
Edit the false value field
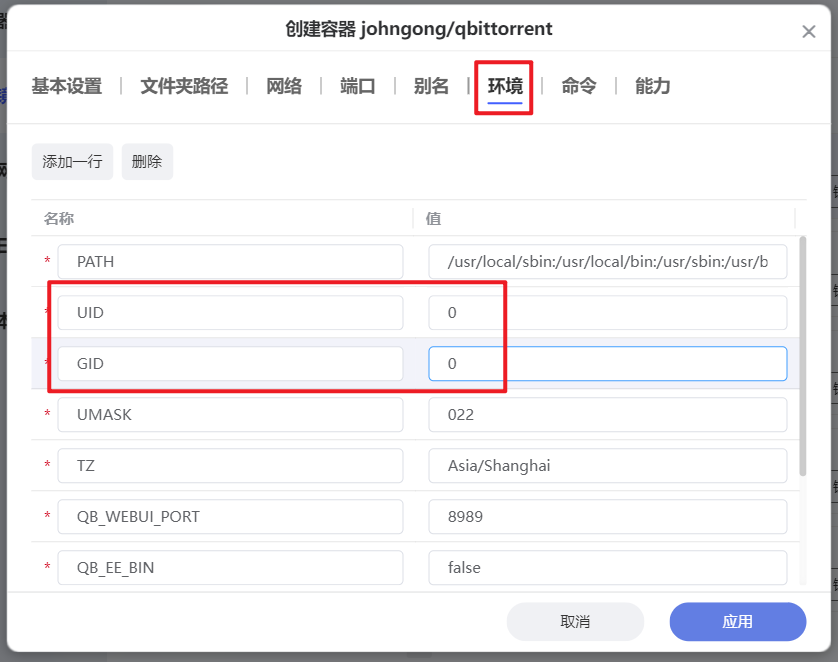tap(608, 567)
